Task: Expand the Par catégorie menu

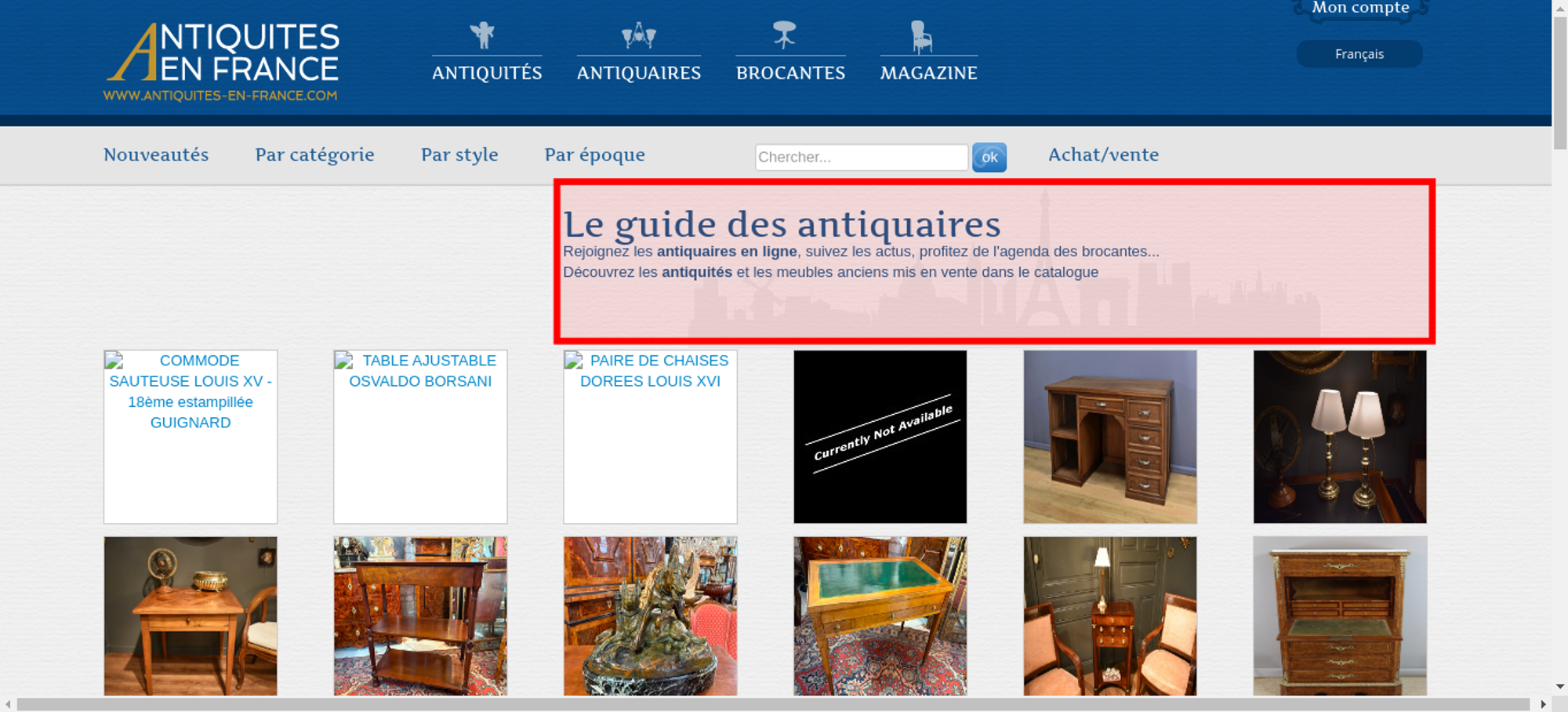Action: click(x=314, y=154)
